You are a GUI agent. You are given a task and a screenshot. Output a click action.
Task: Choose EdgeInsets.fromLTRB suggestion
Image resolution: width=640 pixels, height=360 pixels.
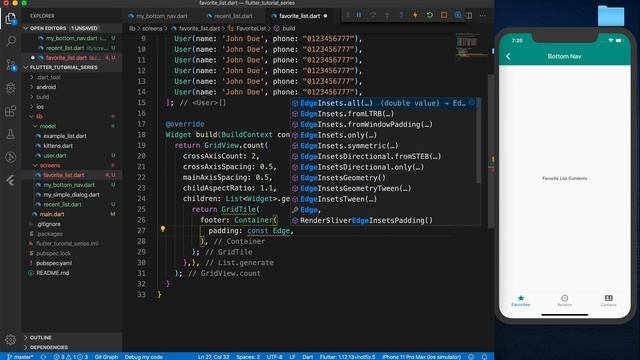click(384, 114)
